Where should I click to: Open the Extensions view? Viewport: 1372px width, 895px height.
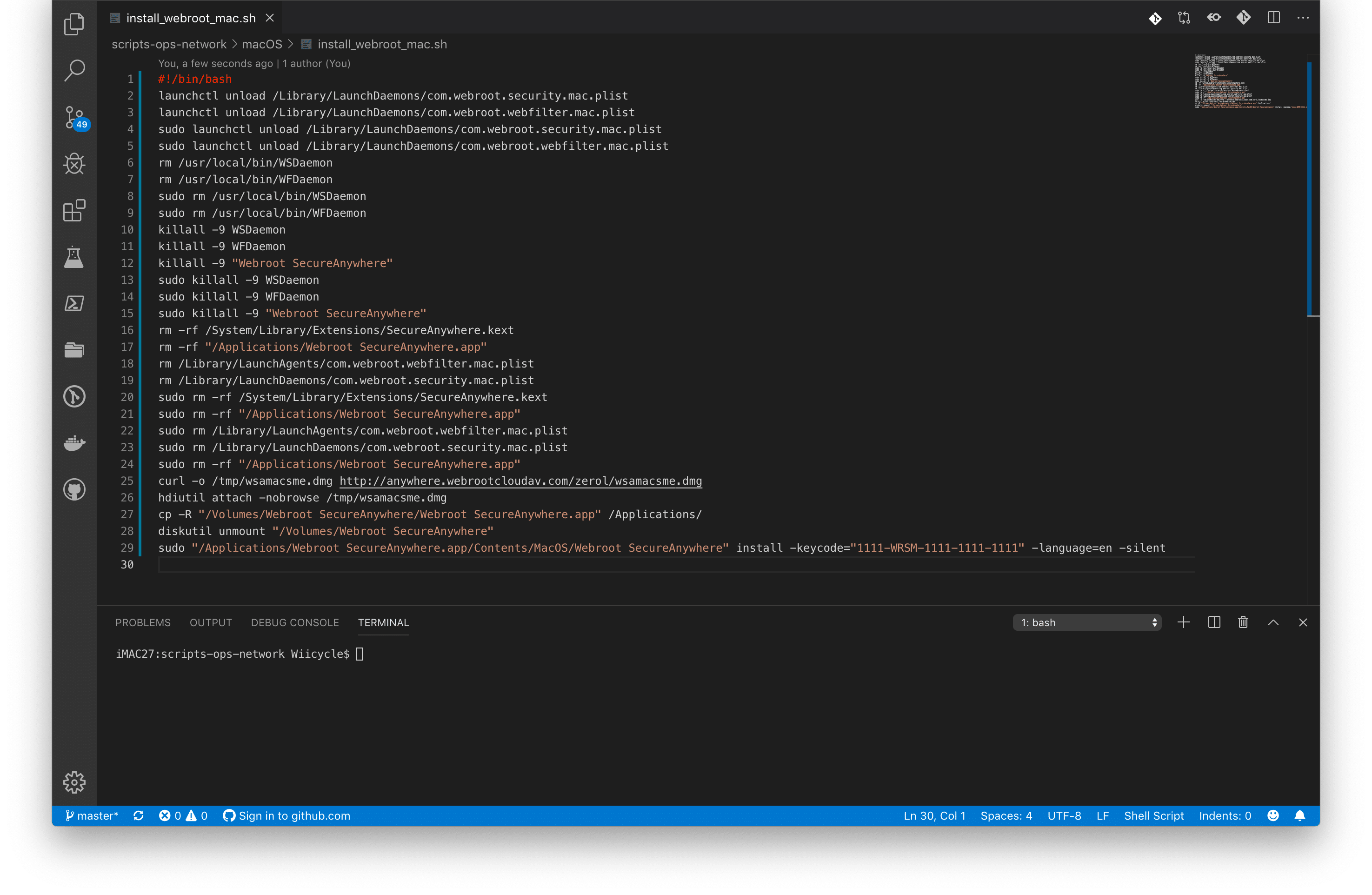pos(74,210)
